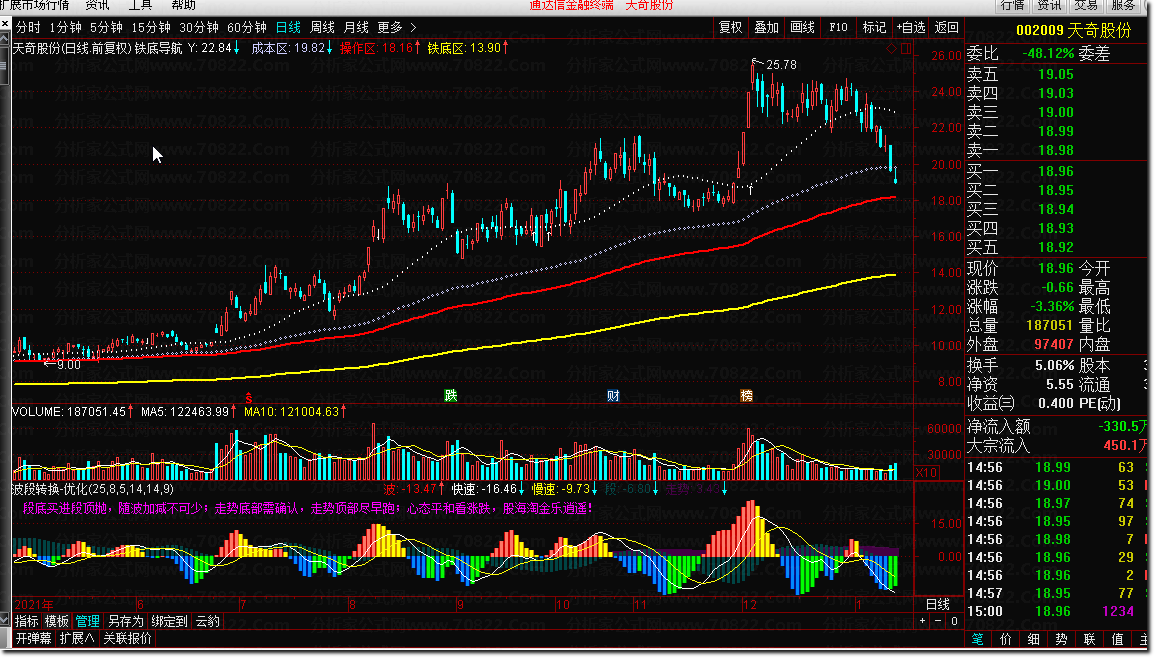Open the 工具 menu
Viewport: 1156px width, 658px height.
pos(140,5)
